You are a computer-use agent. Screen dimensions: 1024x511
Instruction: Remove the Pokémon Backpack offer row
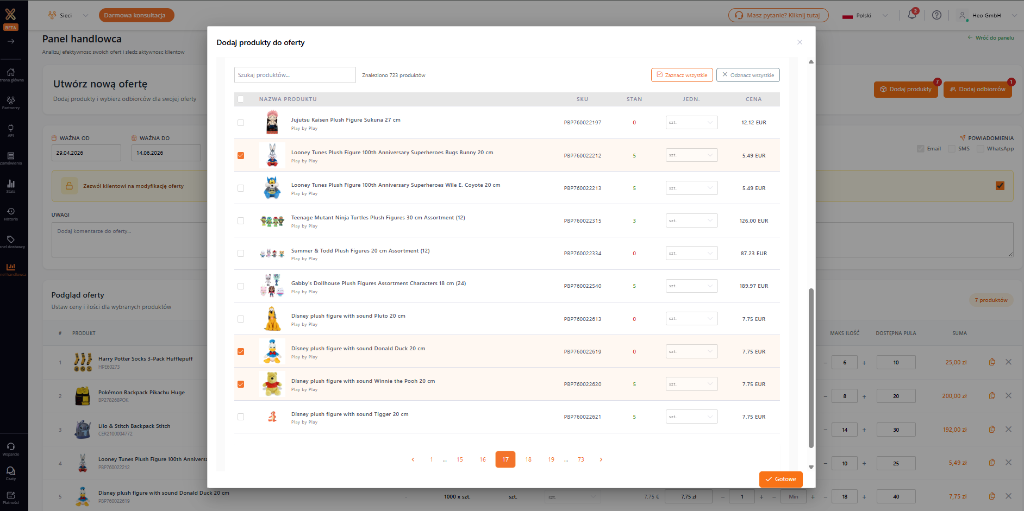pyautogui.click(x=1008, y=395)
